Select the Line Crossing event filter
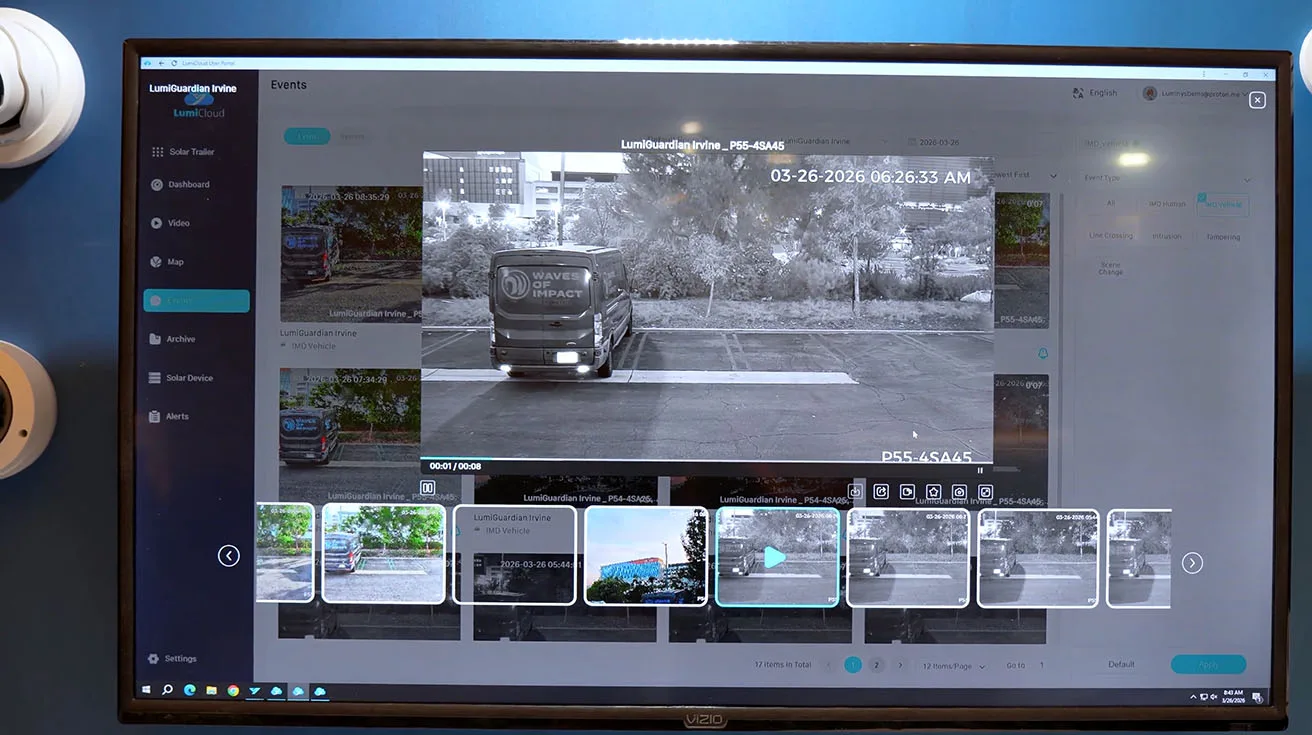This screenshot has height=735, width=1312. [1110, 236]
